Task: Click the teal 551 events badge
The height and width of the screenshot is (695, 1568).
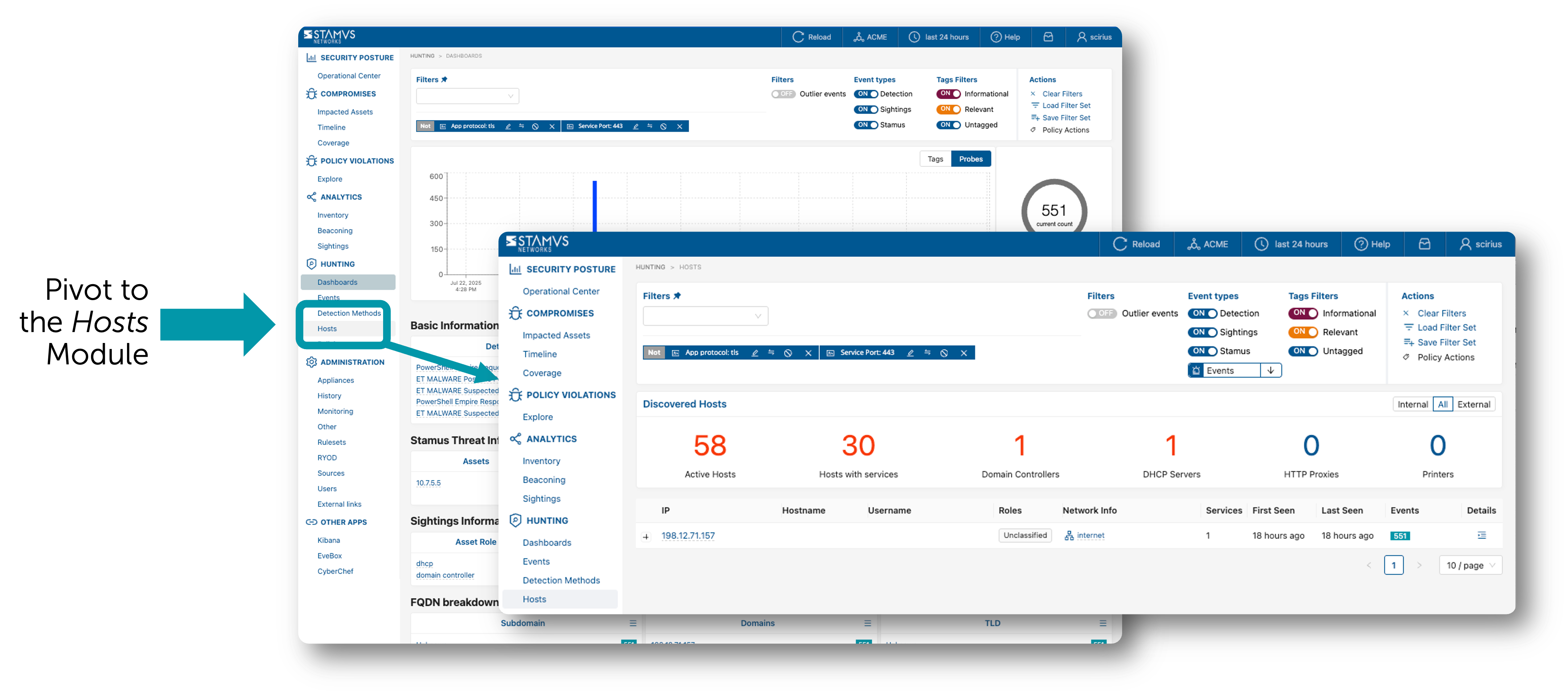Action: 1400,536
